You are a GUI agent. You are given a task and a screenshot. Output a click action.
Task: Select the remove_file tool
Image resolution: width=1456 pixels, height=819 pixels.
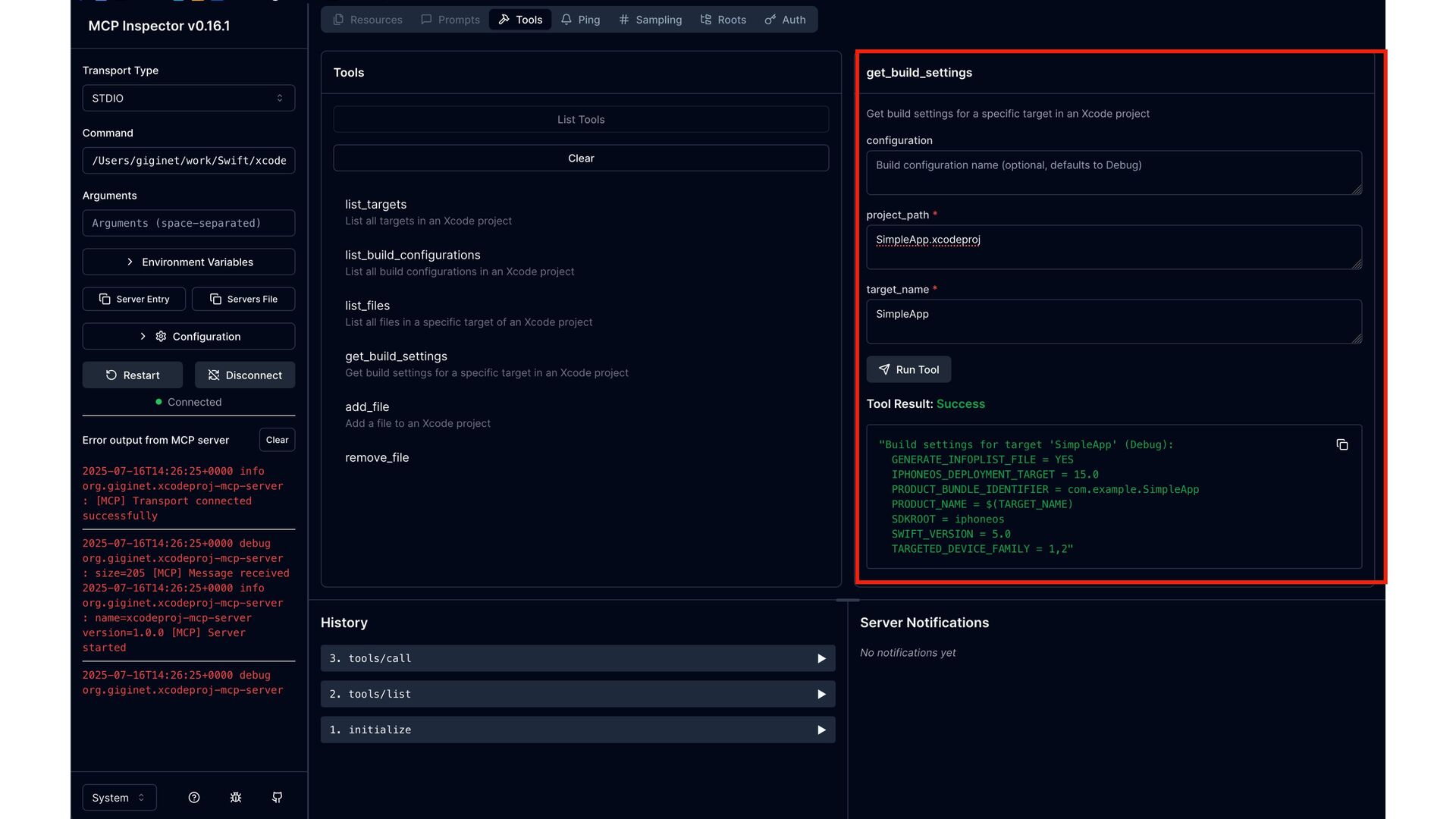pyautogui.click(x=581, y=457)
